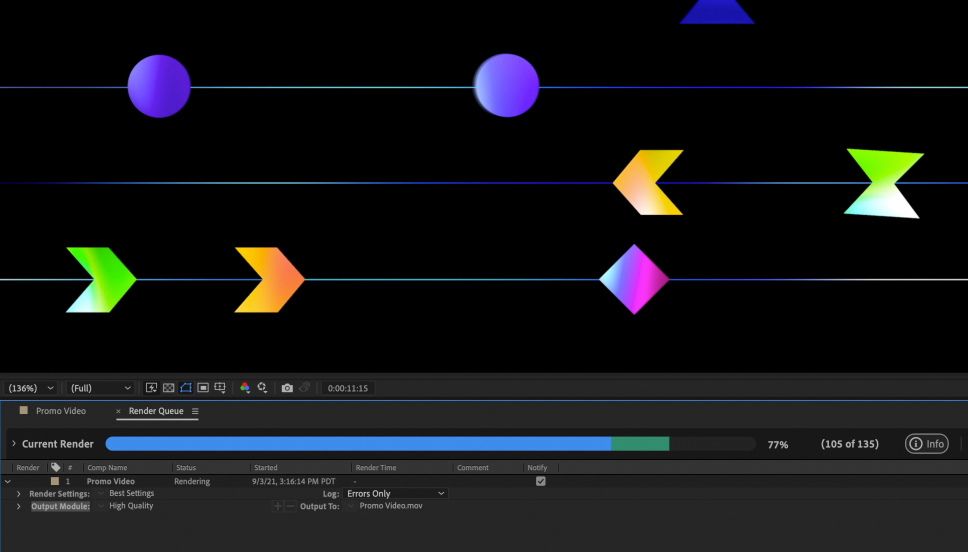Click the reset exposure icon
Screen dimensions: 968x552
tap(262, 388)
